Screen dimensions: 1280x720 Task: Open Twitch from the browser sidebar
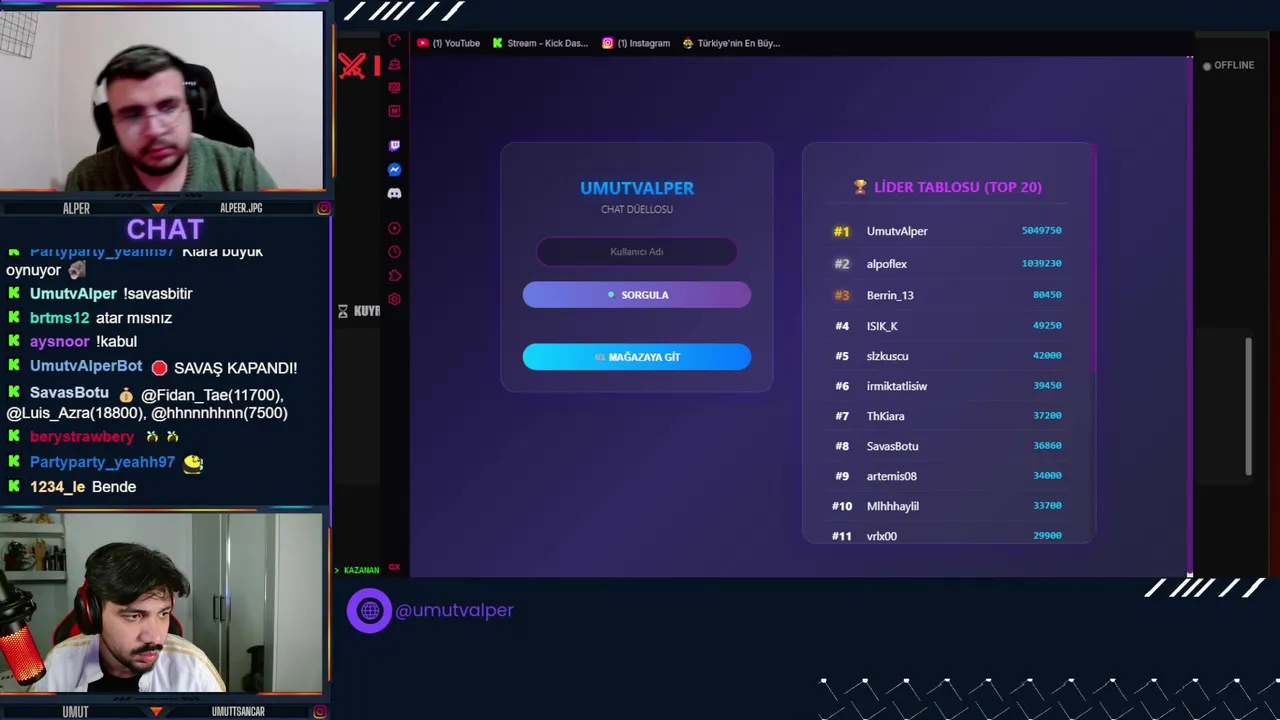click(x=394, y=146)
